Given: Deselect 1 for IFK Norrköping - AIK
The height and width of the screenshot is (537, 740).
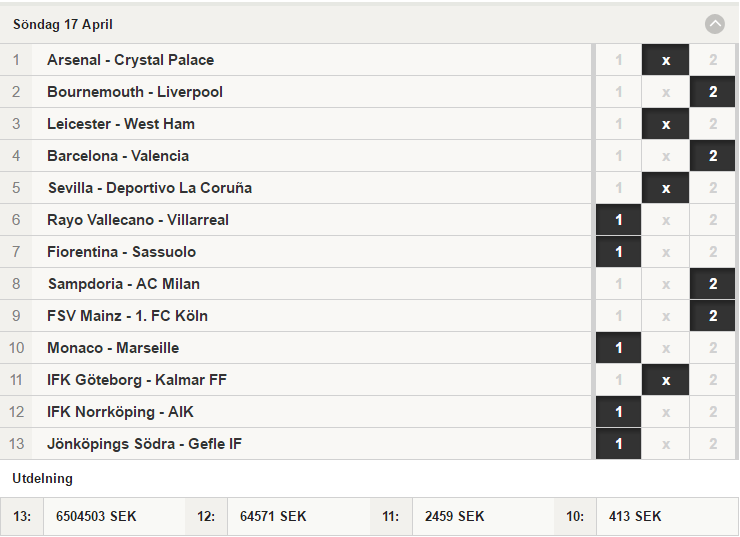Looking at the screenshot, I should 618,411.
